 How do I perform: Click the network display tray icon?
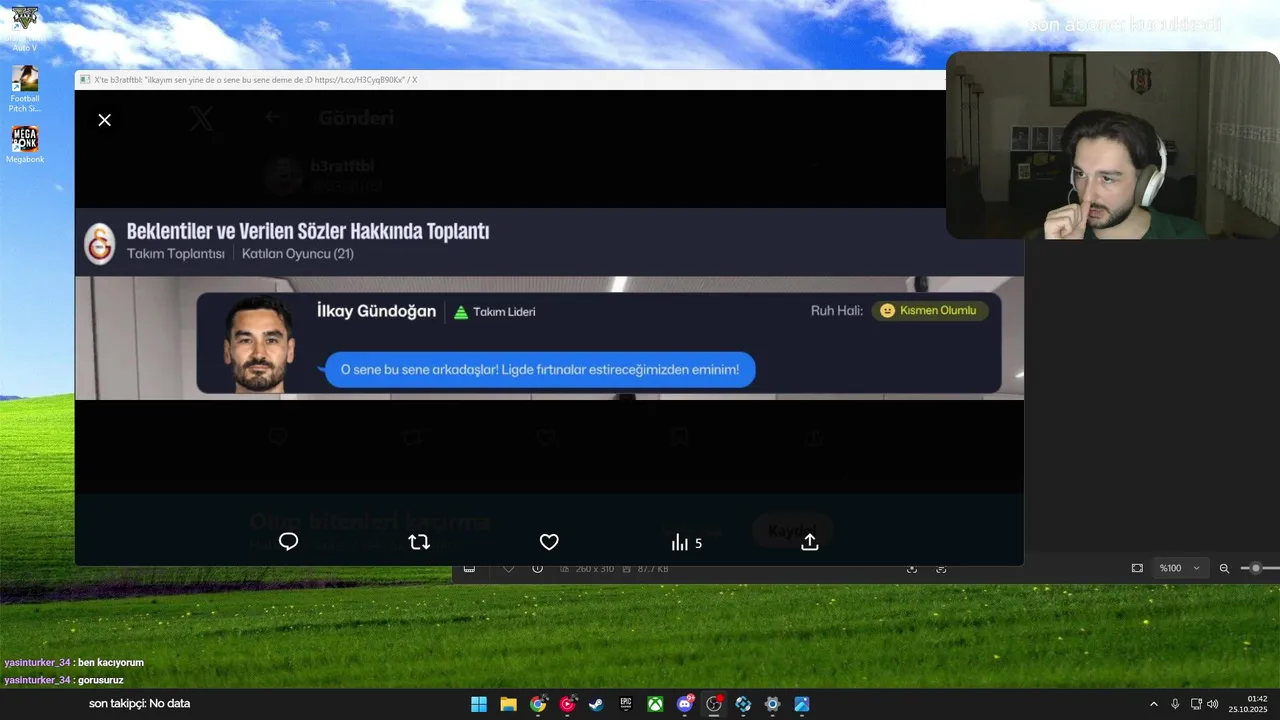pos(1196,704)
